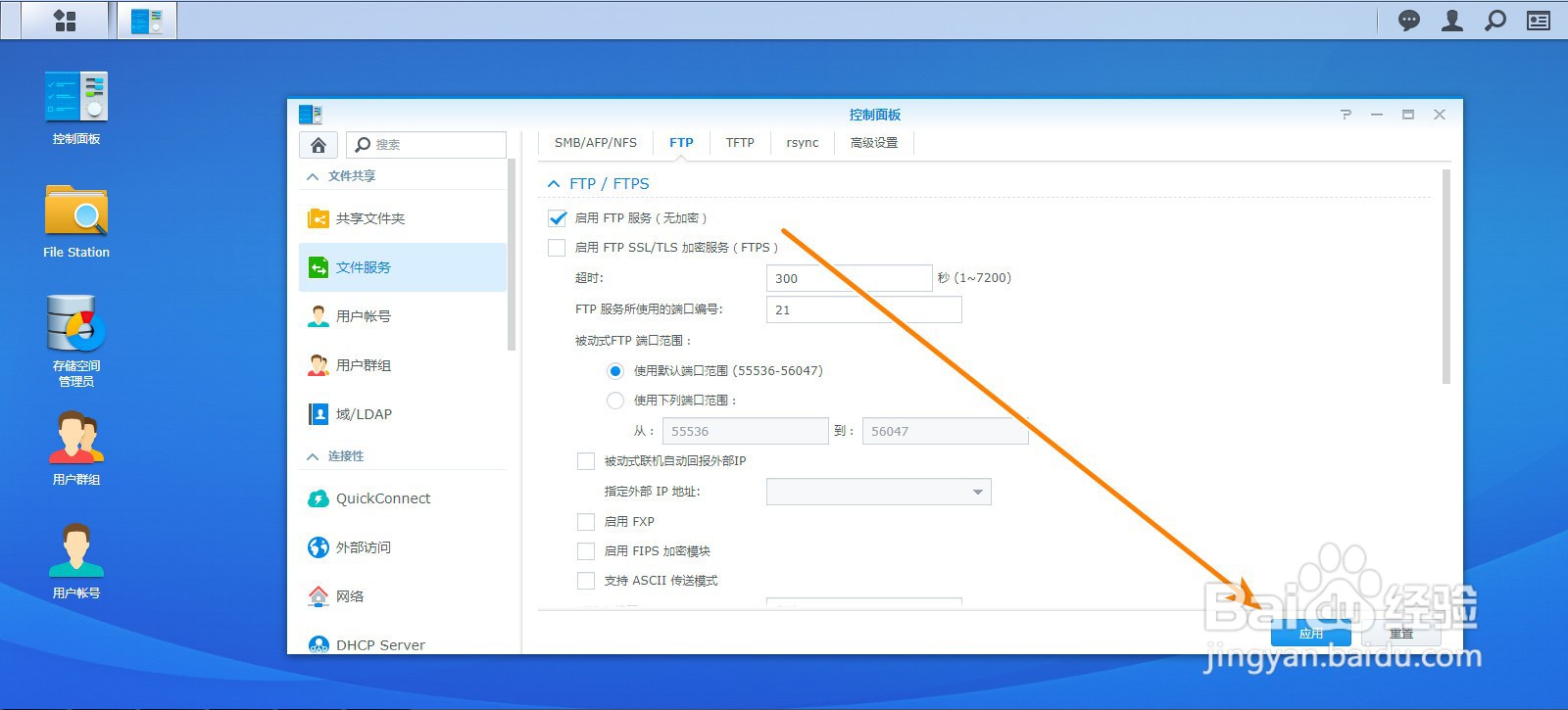This screenshot has width=1568, height=710.
Task: Click the help question mark icon
Action: [1346, 115]
